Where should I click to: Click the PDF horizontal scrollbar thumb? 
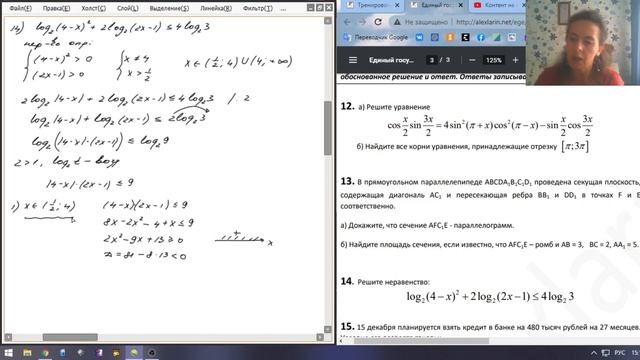(421, 340)
